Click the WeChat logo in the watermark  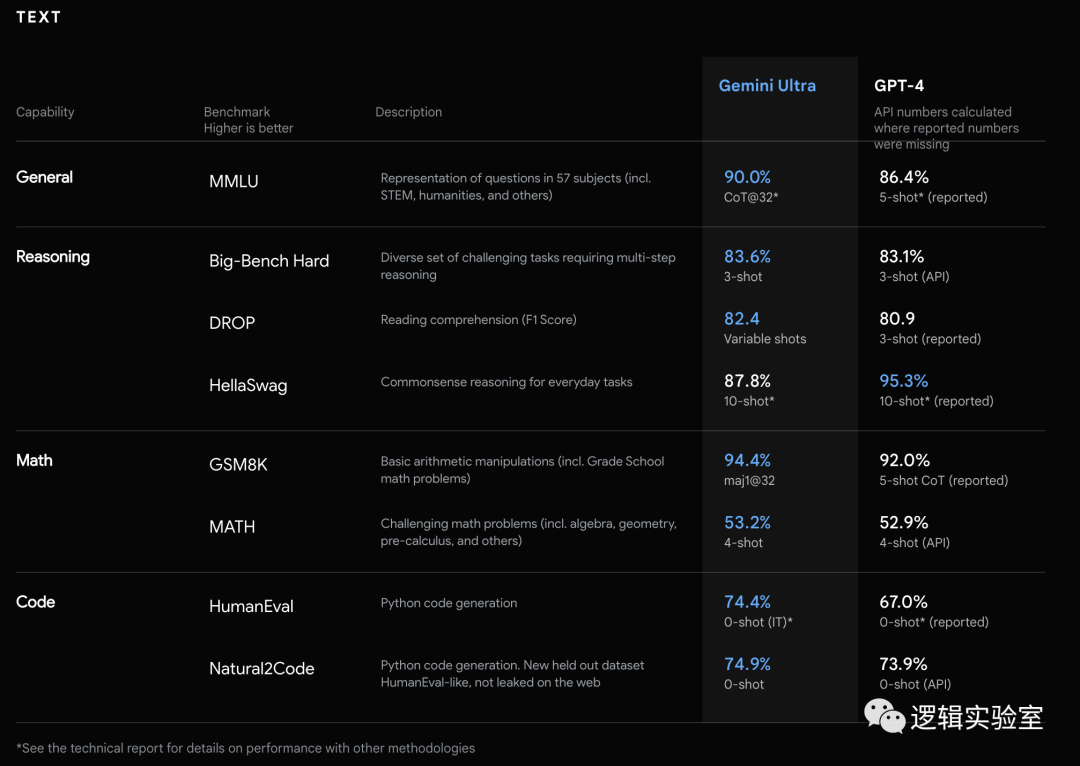[x=884, y=715]
